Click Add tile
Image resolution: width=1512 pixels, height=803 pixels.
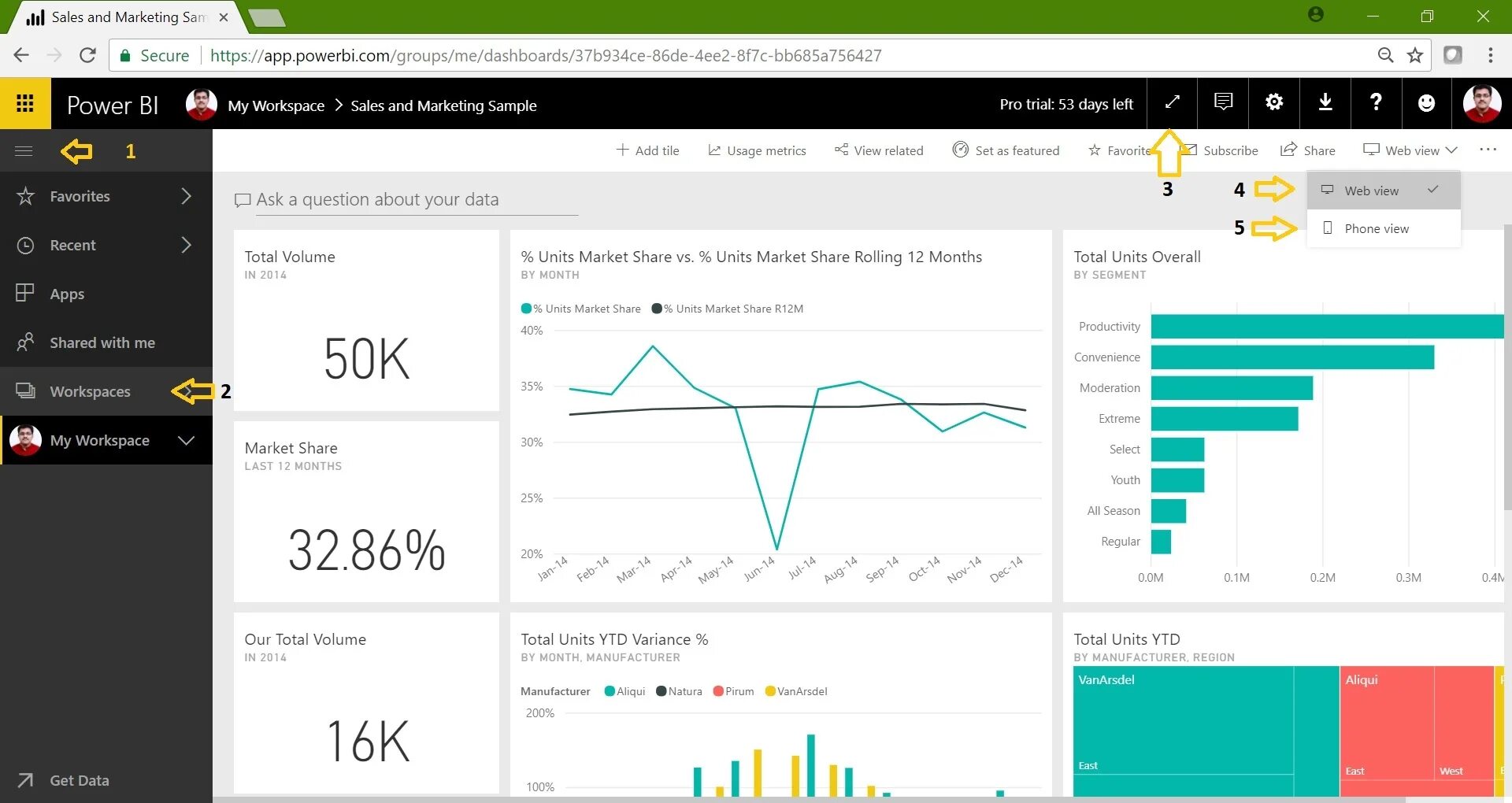tap(647, 150)
